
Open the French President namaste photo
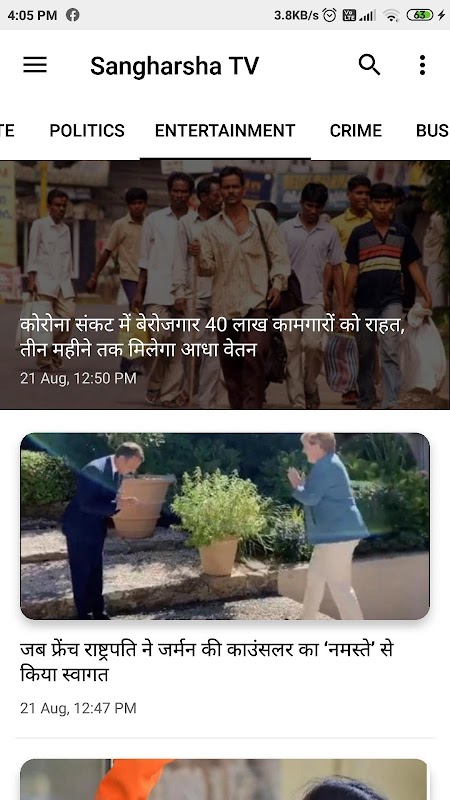225,526
